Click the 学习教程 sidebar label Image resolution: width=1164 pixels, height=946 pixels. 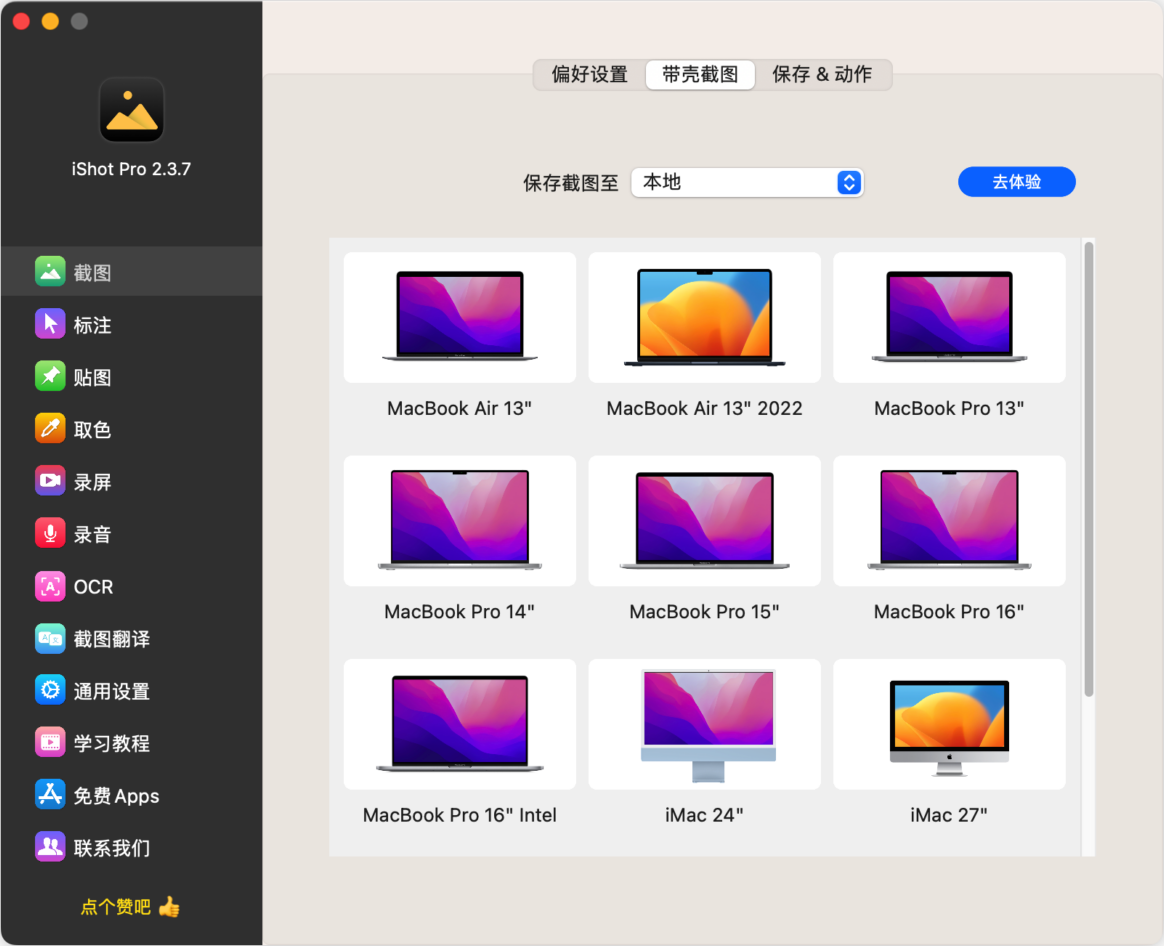pos(111,744)
